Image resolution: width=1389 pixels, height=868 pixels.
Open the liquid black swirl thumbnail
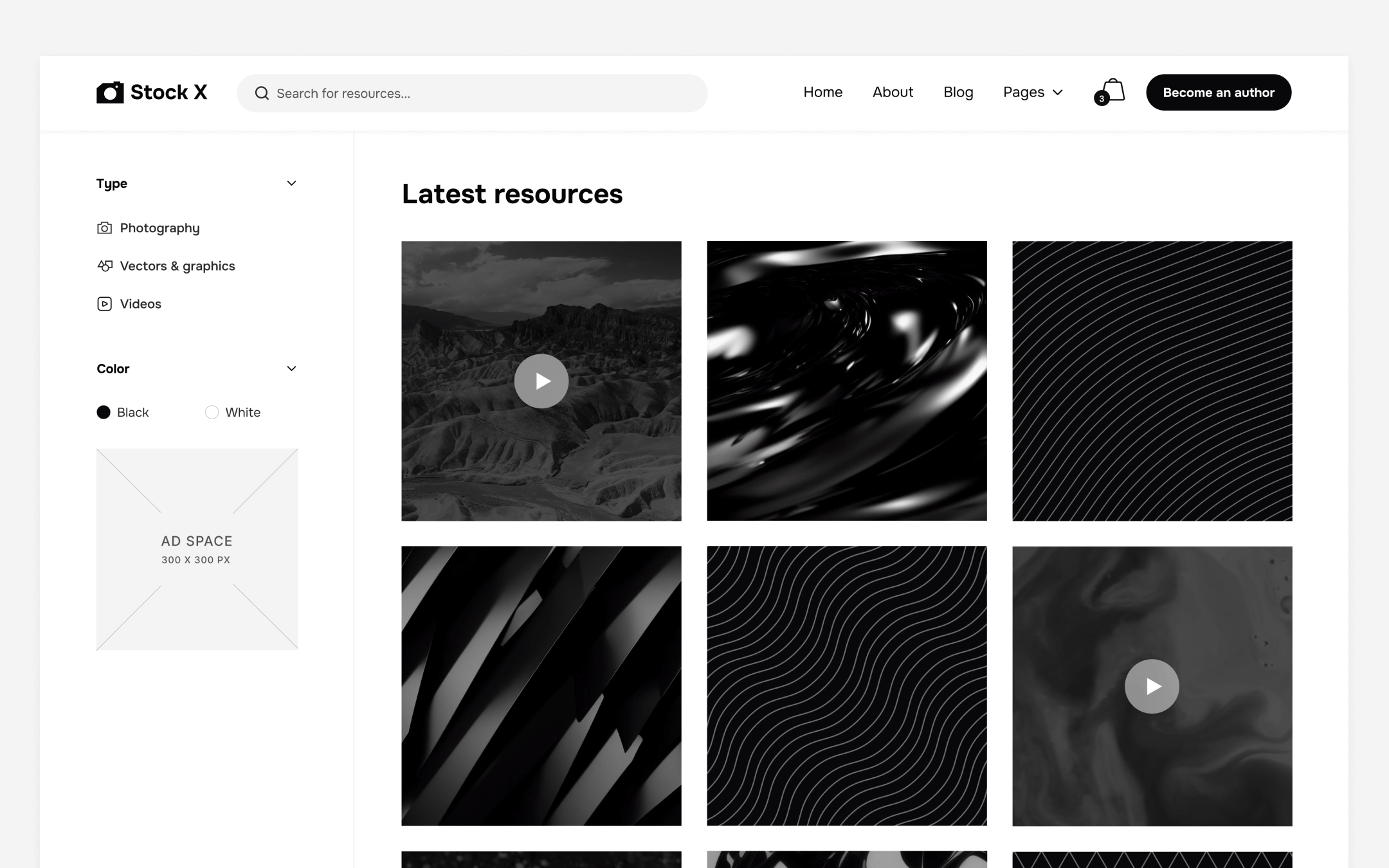[x=846, y=381]
